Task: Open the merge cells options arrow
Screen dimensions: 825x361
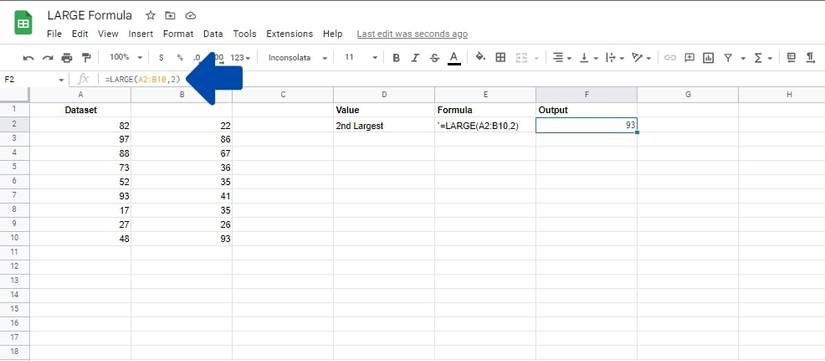Action: [536, 58]
